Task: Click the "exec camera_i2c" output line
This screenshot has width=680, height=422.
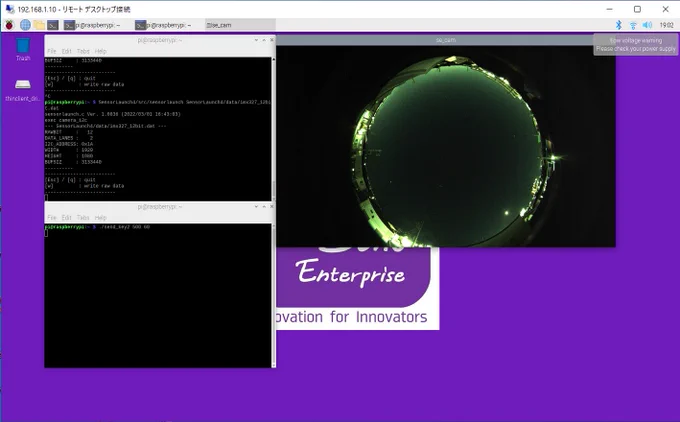Action: [x=66, y=120]
